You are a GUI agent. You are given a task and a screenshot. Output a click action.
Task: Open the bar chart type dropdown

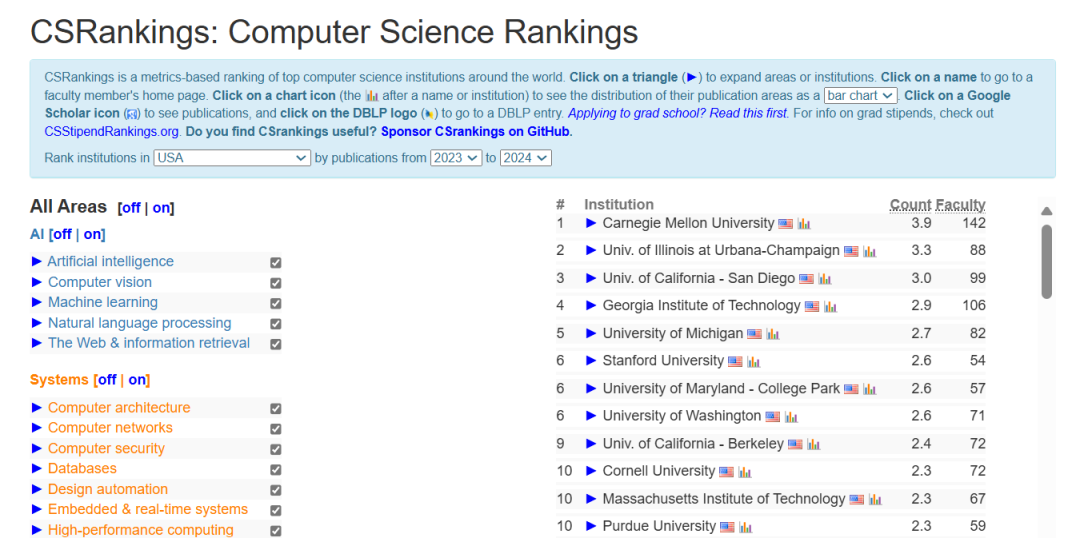click(860, 95)
